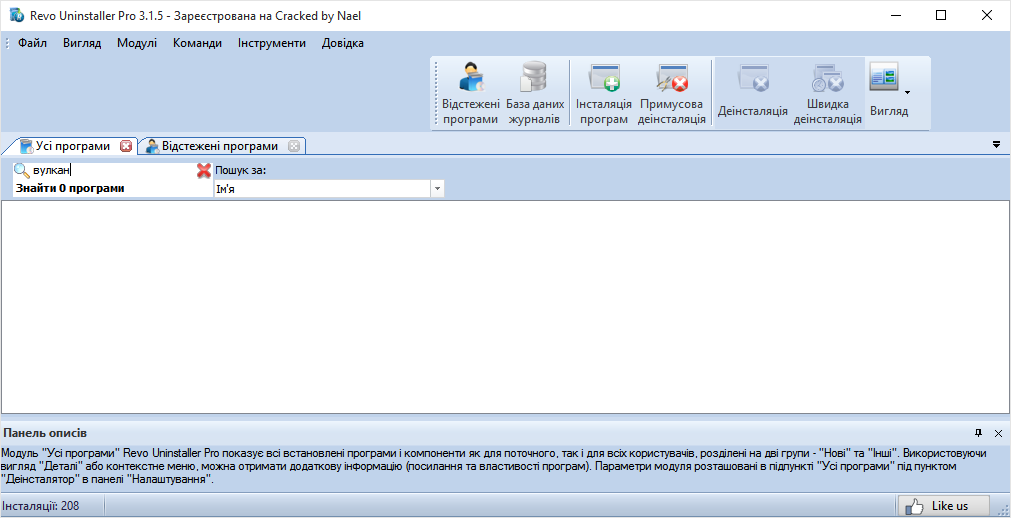This screenshot has width=1011, height=518.
Task: Click the search field containing вулкан
Action: click(110, 171)
